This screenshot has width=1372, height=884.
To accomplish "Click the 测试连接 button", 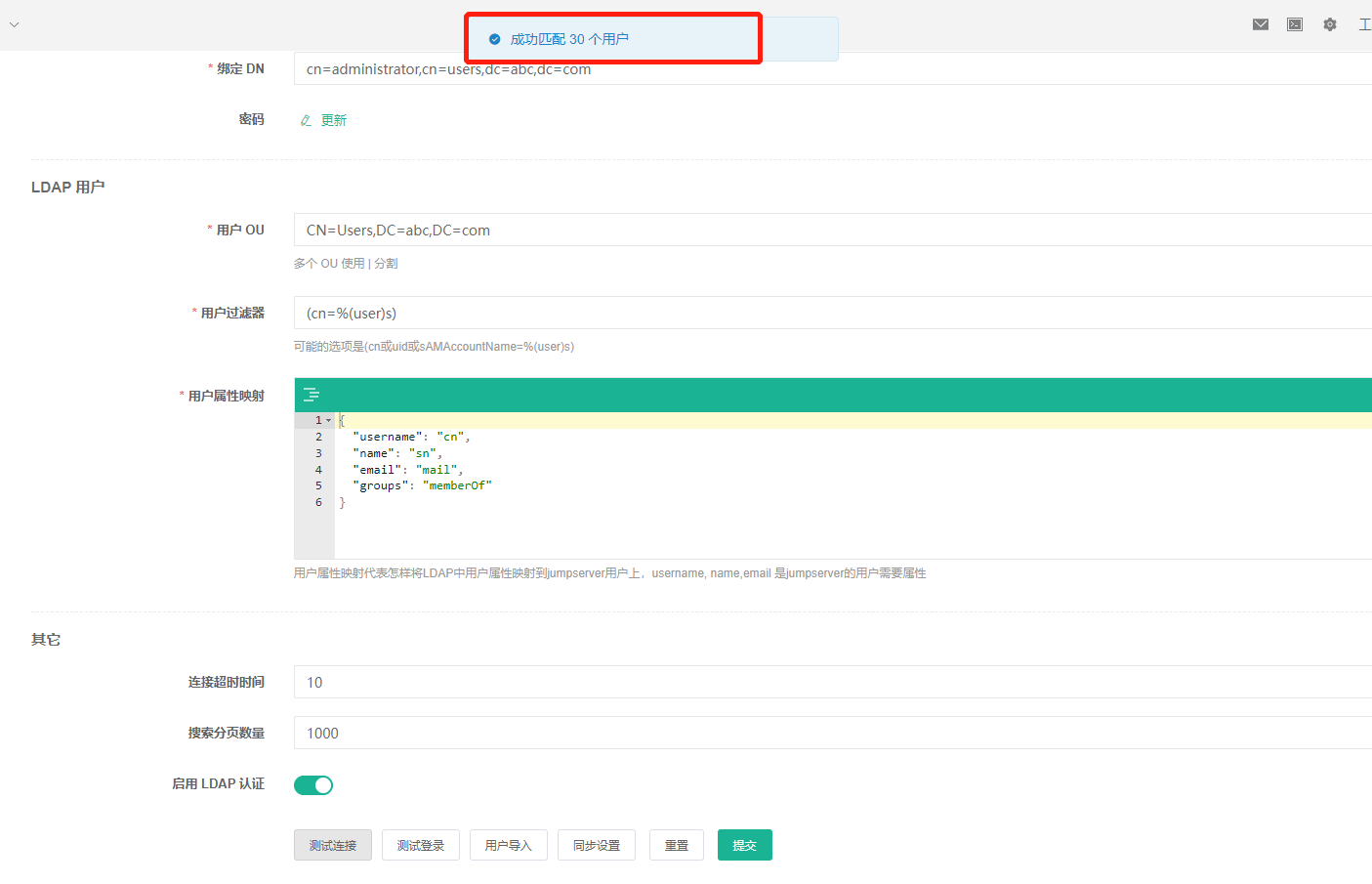I will click(332, 844).
